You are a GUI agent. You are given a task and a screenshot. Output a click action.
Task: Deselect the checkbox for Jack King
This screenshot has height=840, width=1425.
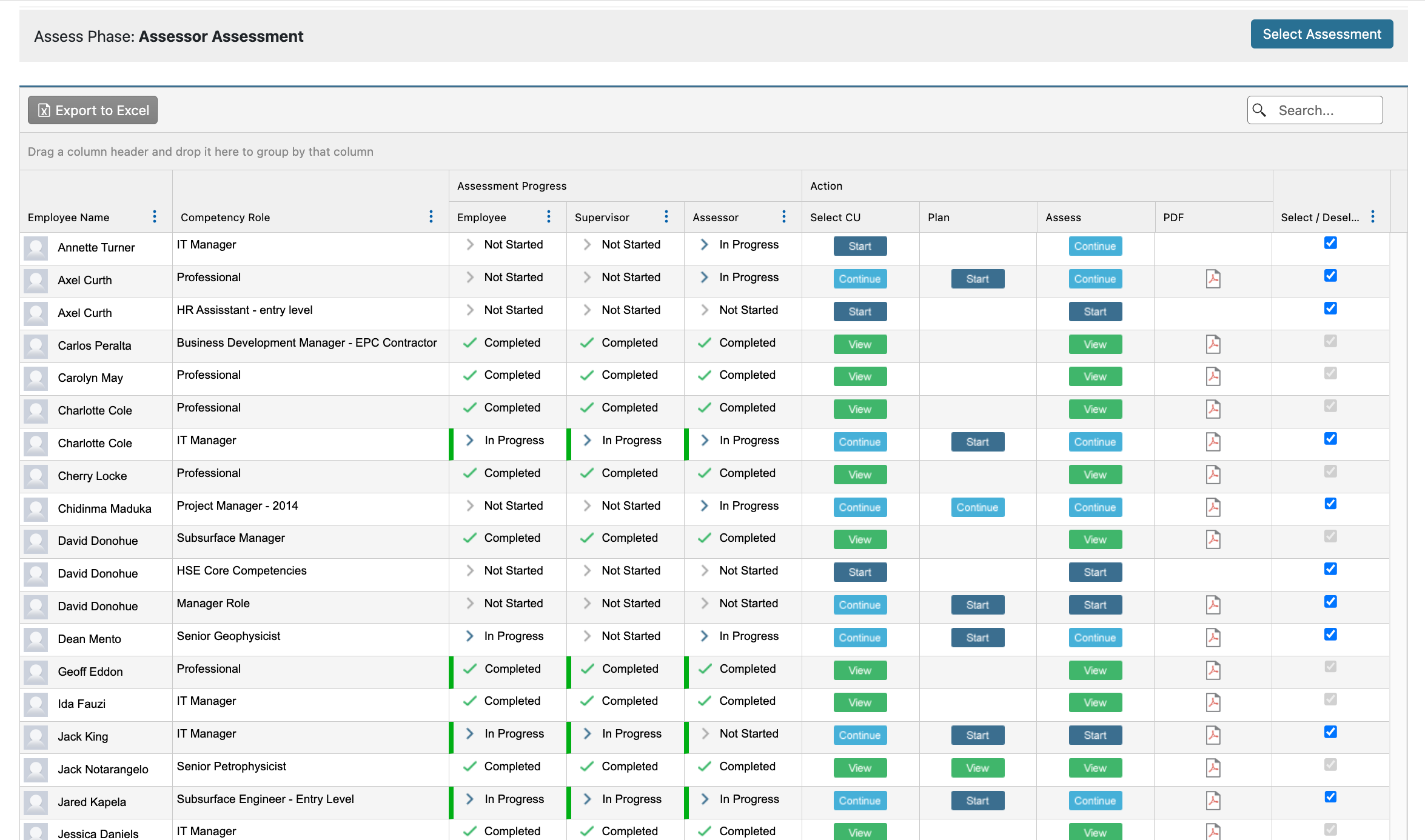tap(1330, 732)
